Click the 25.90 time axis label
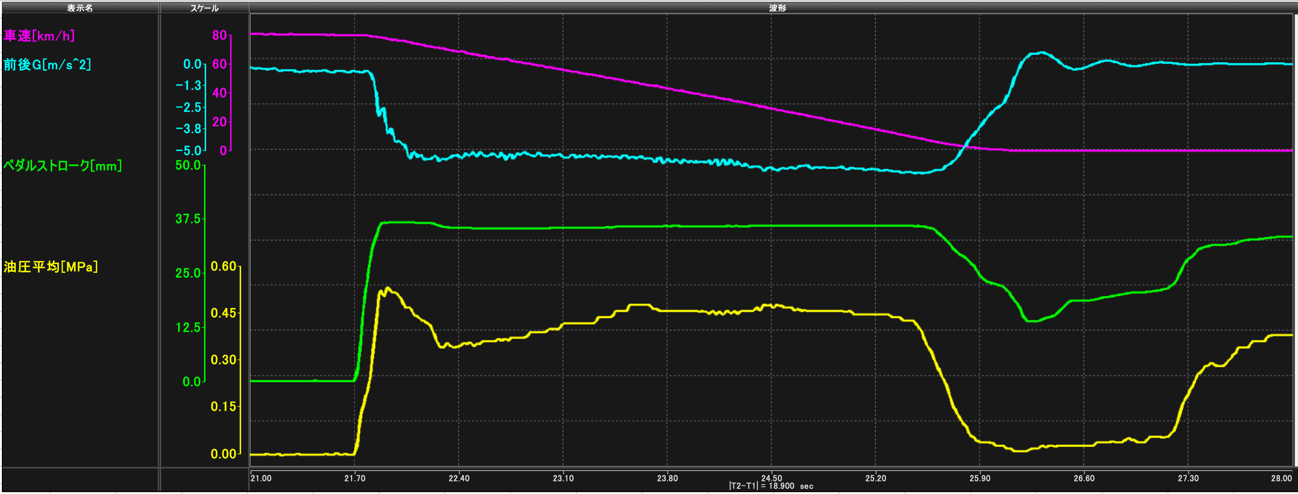This screenshot has width=1298, height=494. [x=979, y=478]
